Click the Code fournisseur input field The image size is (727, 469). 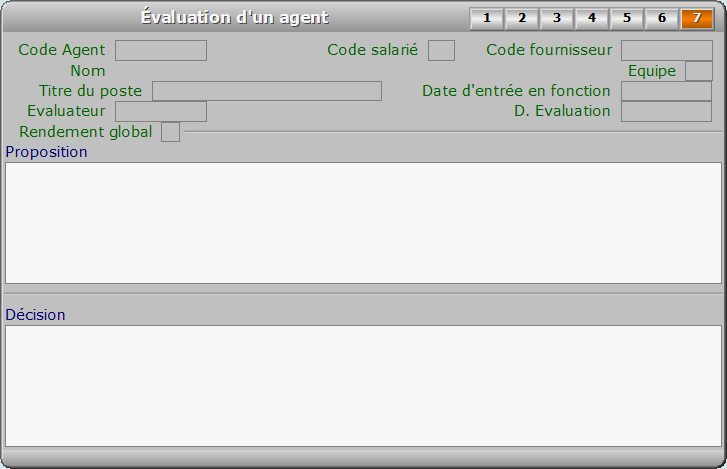[x=667, y=51]
